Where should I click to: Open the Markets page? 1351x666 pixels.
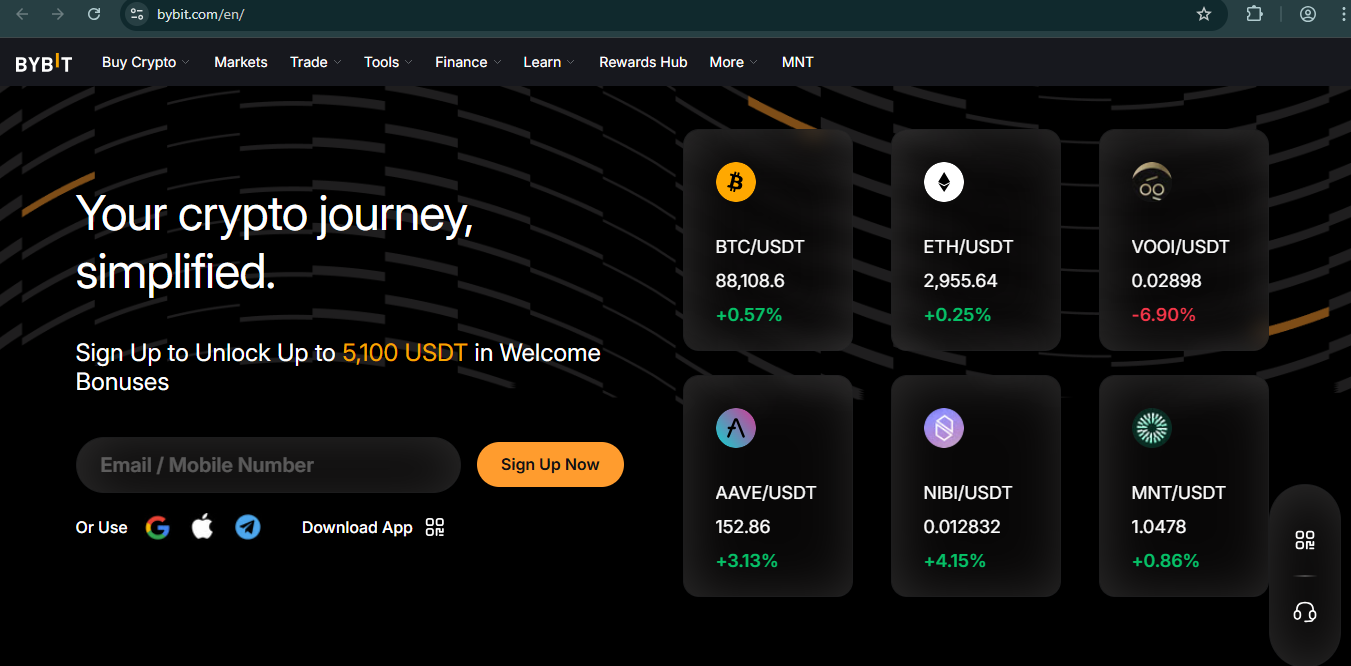pos(241,62)
